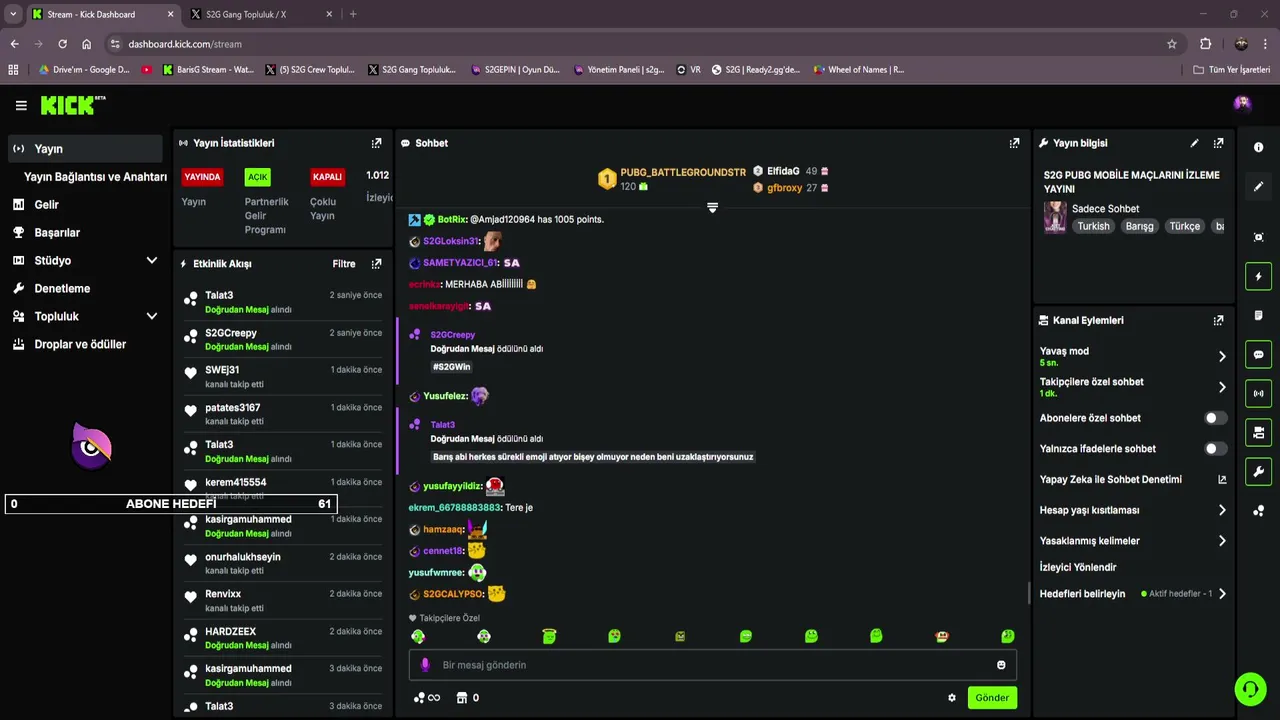Click the purple microphone icon in message box
This screenshot has width=1280, height=720.
point(425,665)
